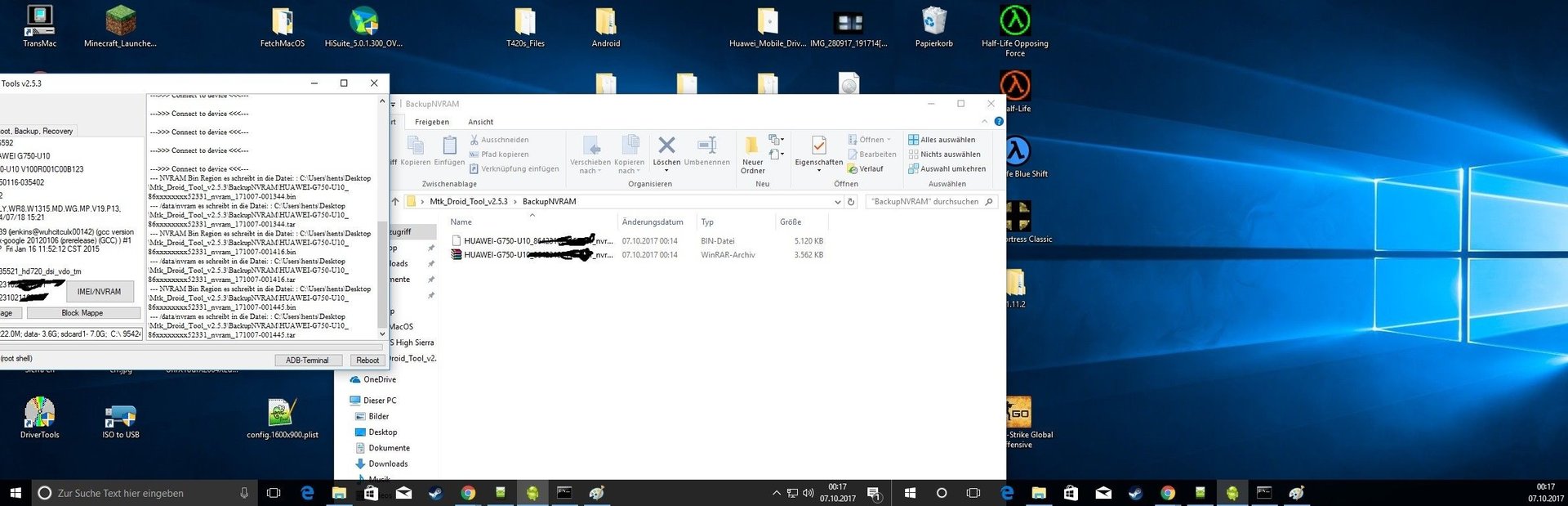Click the Windows Start button on left taskbar
Viewport: 1568px width, 506px height.
(x=16, y=493)
